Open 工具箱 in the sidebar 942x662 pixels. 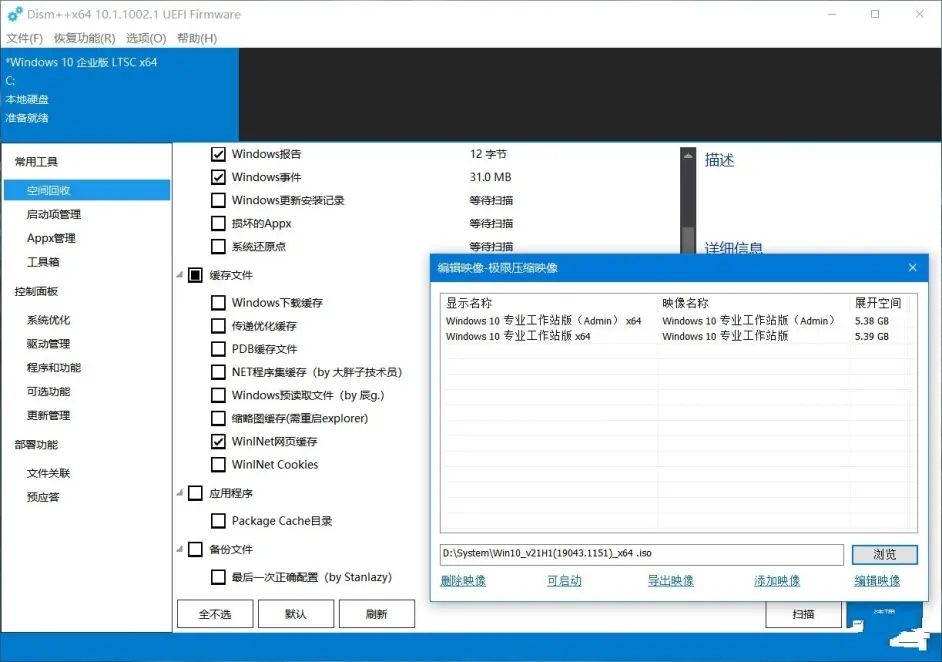coord(43,261)
